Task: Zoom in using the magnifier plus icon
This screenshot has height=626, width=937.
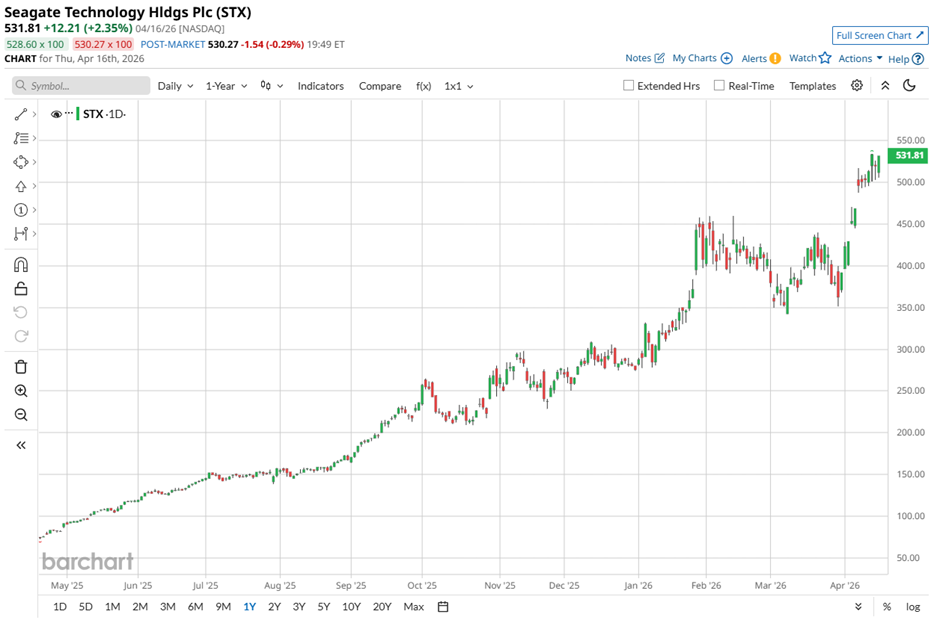Action: tap(20, 391)
